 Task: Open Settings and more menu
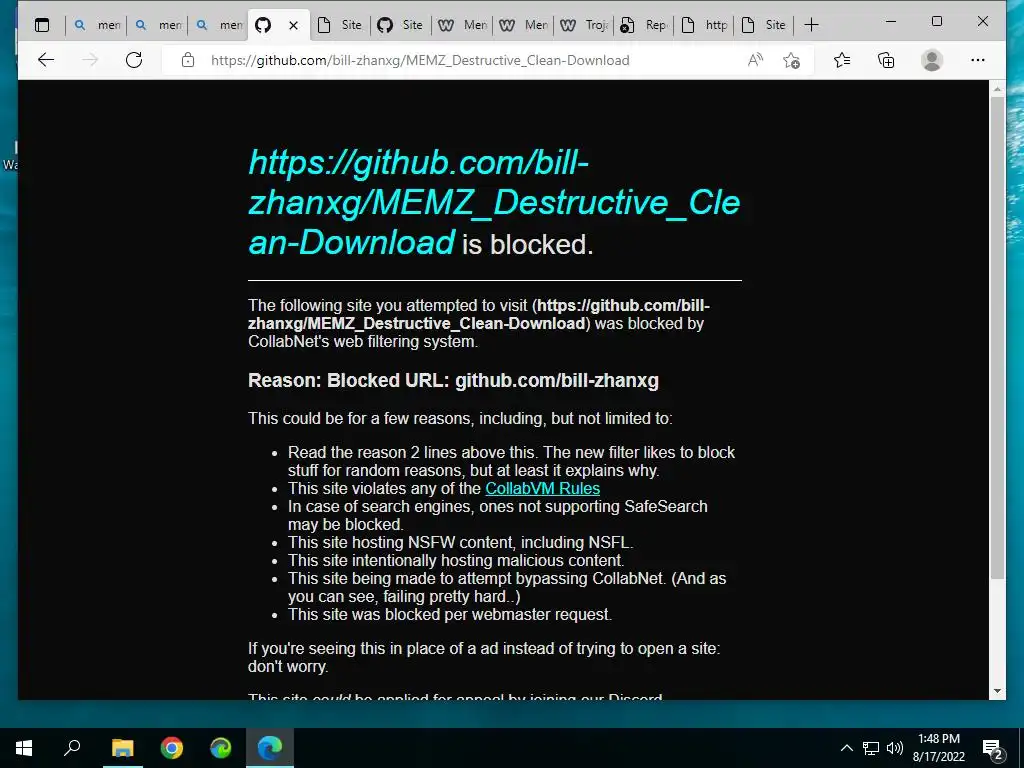click(978, 60)
